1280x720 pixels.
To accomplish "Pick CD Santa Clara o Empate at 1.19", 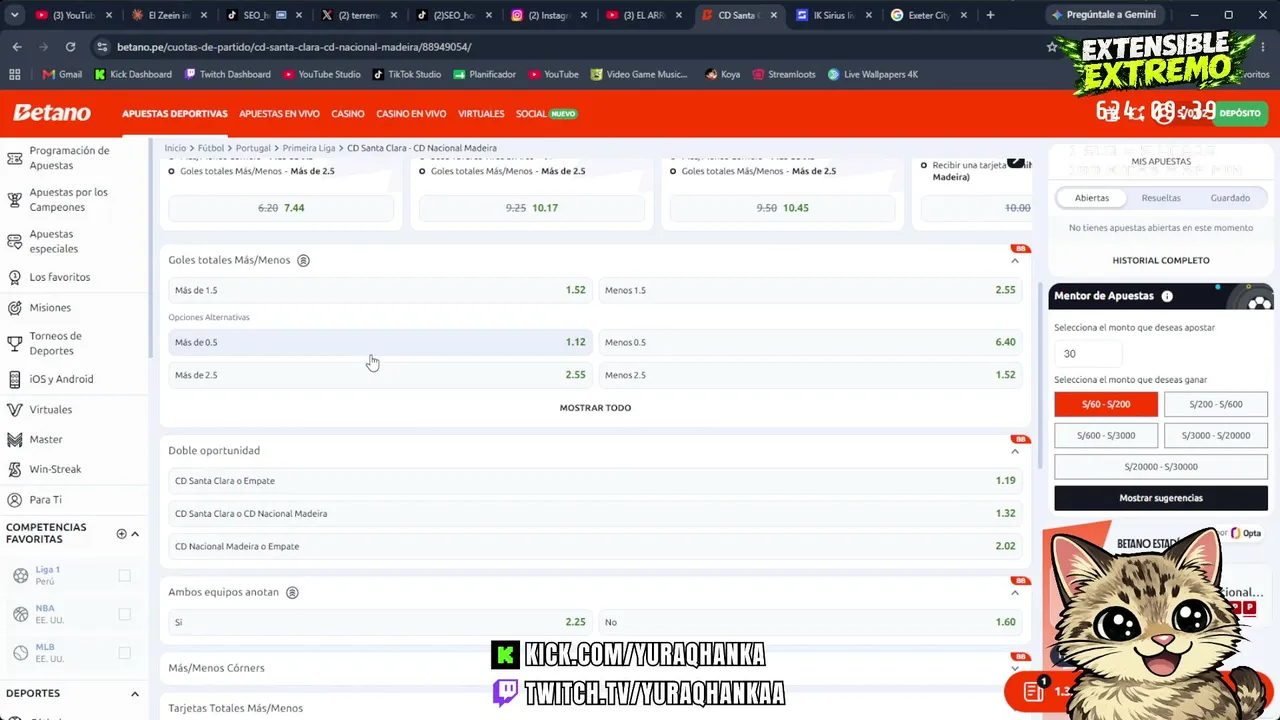I will 595,481.
